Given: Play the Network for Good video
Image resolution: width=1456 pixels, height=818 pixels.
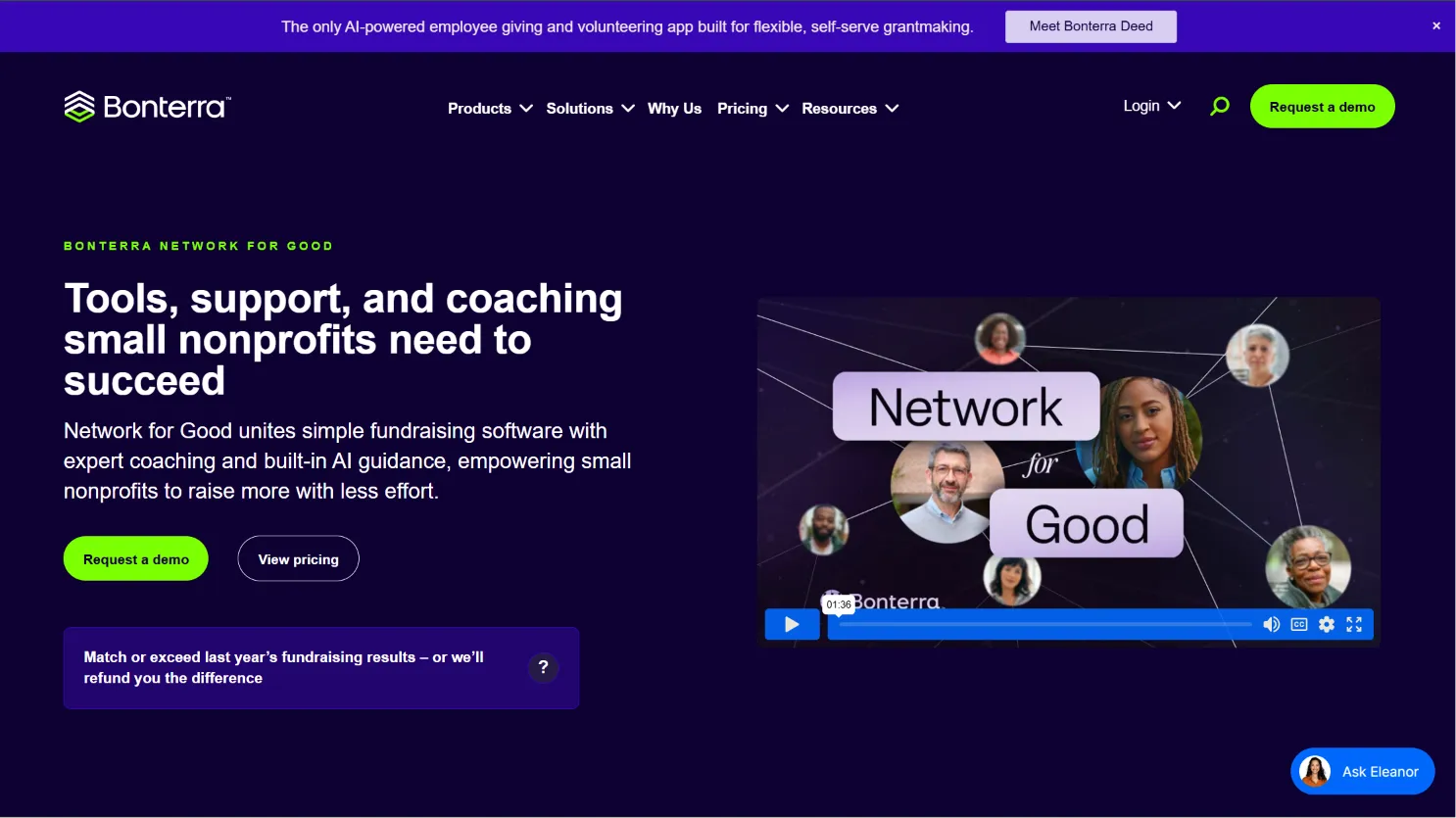Looking at the screenshot, I should coord(792,624).
